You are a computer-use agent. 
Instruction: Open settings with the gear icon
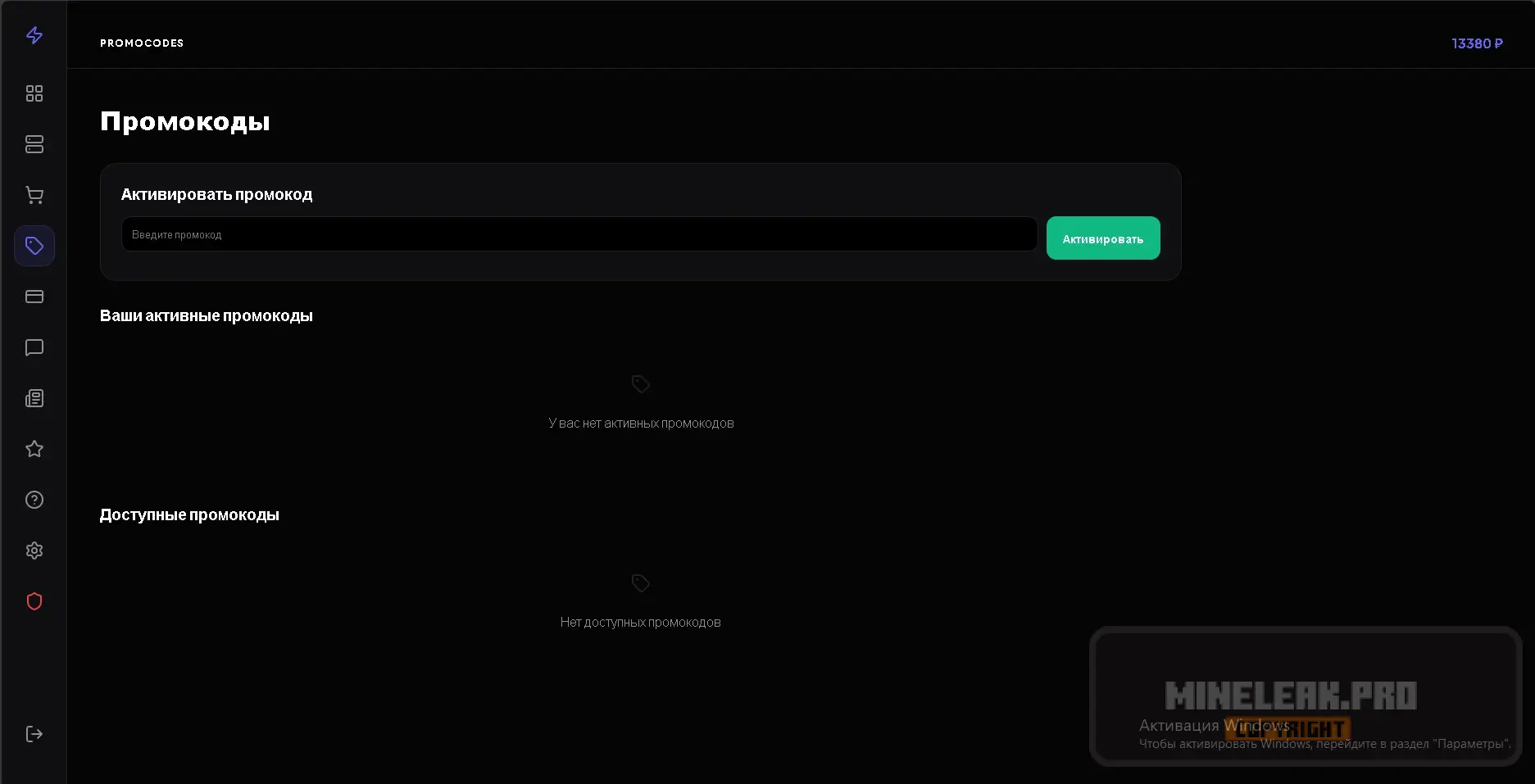tap(34, 551)
